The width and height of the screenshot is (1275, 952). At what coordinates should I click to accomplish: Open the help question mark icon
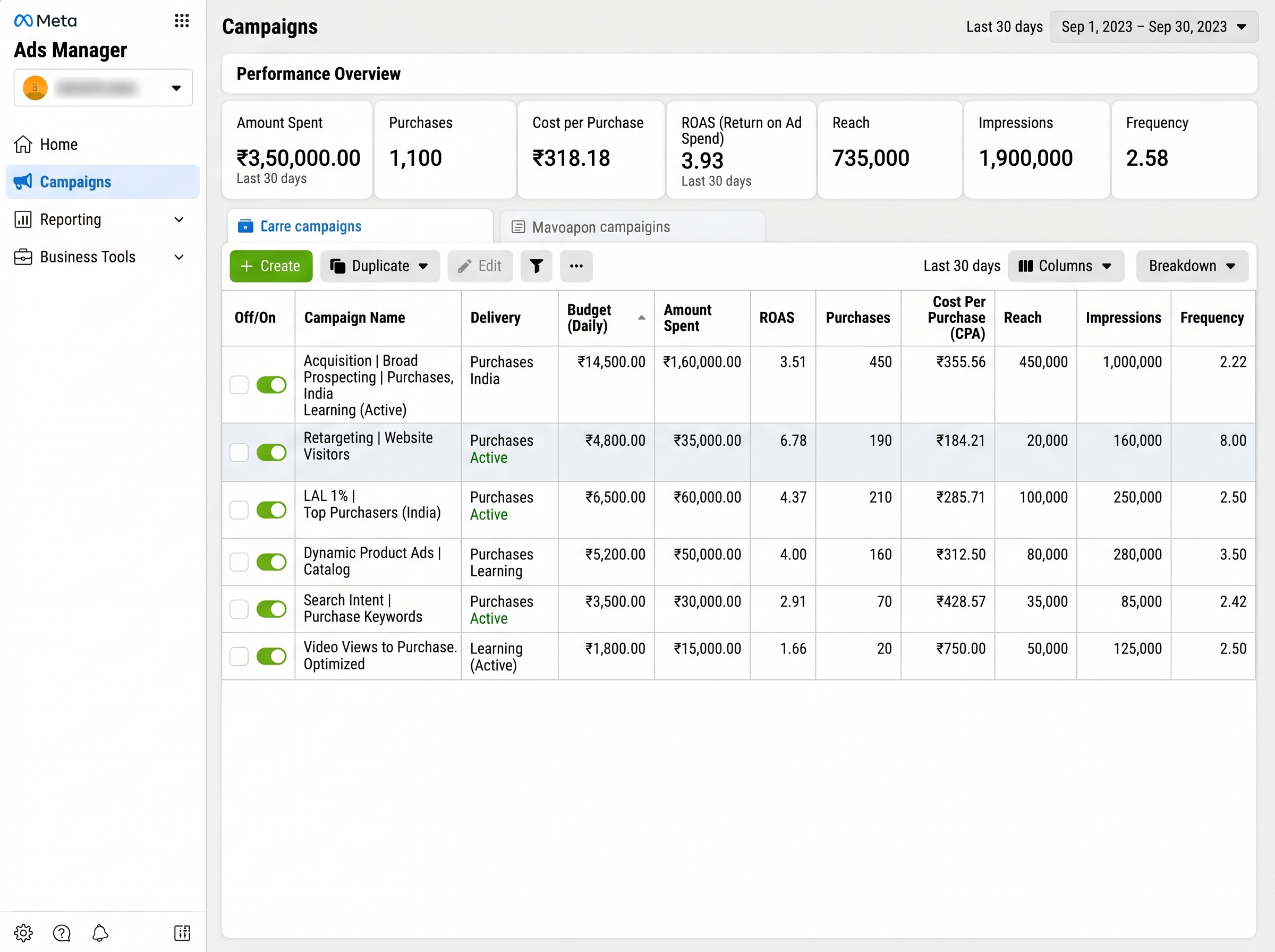point(62,932)
